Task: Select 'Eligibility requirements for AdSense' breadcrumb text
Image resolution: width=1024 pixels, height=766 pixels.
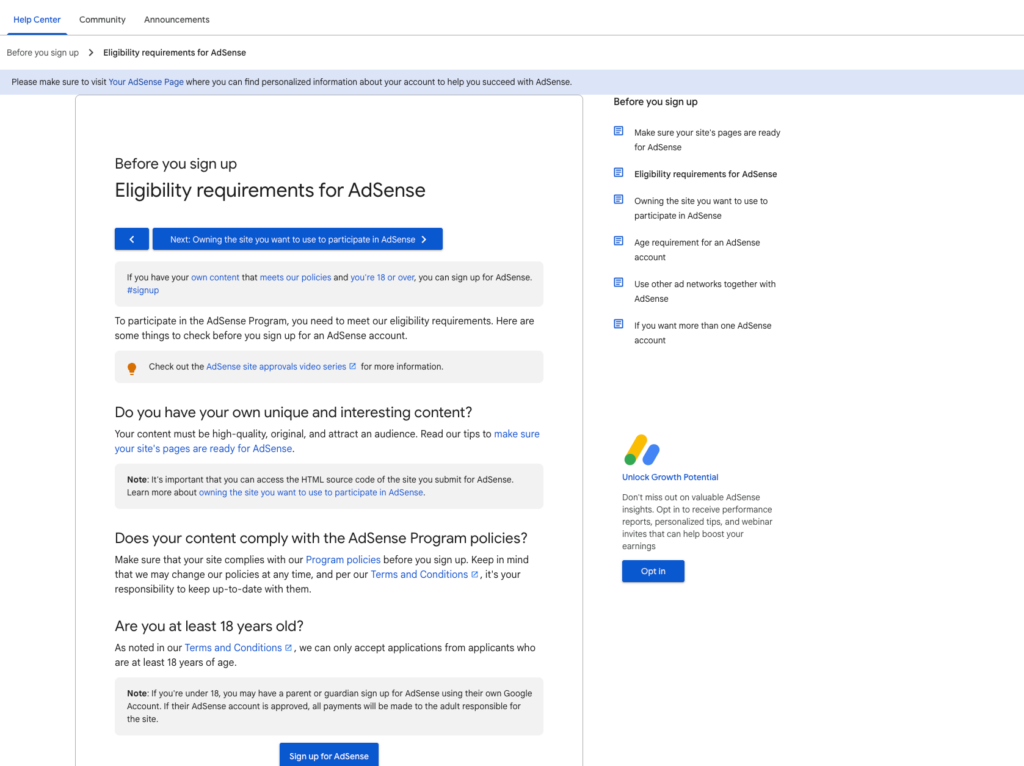Action: pos(174,53)
